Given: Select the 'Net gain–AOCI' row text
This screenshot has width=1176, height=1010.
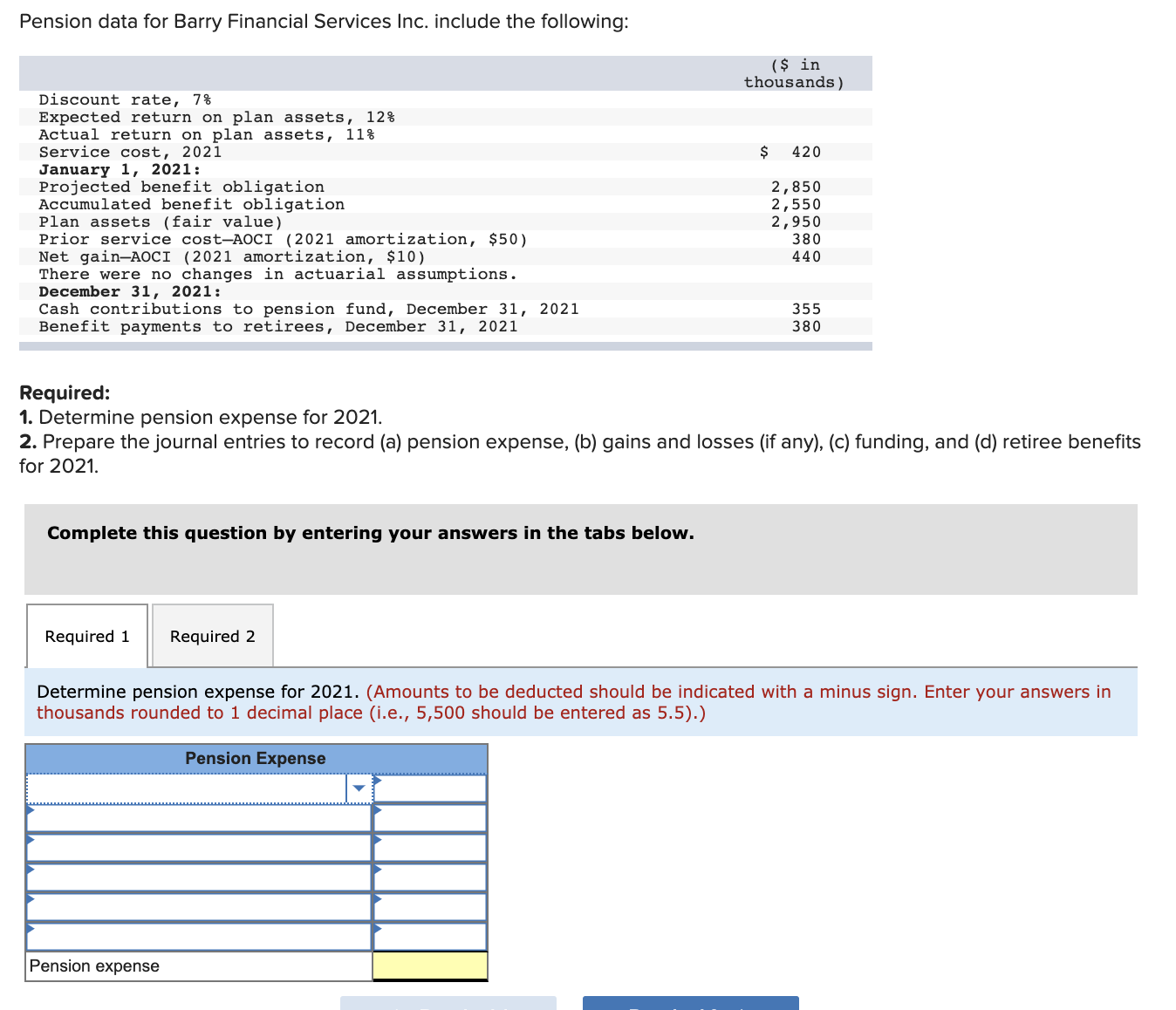Looking at the screenshot, I should click(232, 256).
